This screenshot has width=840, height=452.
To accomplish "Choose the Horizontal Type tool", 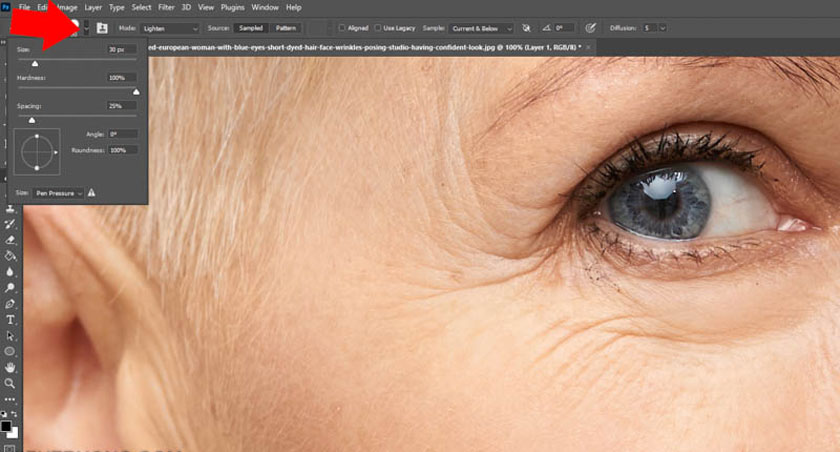I will click(11, 320).
